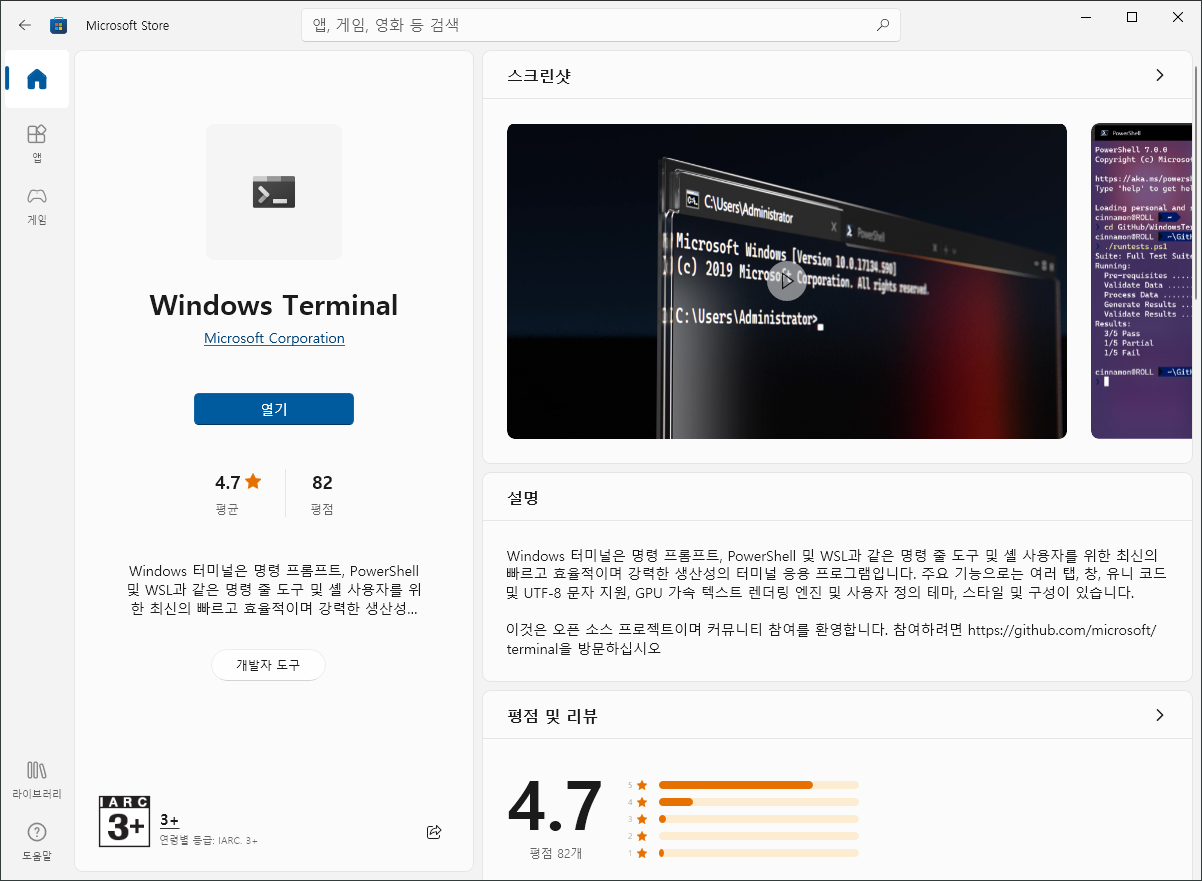Click the orange star beside 4.7 average
This screenshot has width=1202, height=881.
[253, 482]
